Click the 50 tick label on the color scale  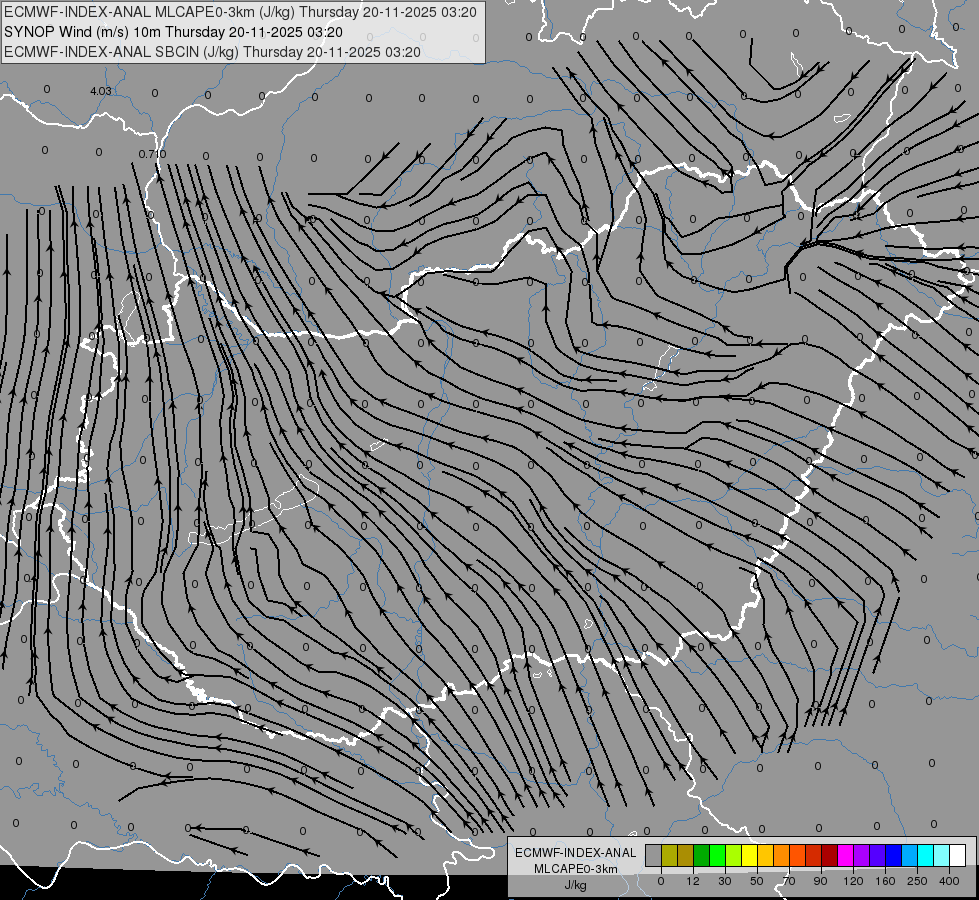pyautogui.click(x=757, y=881)
